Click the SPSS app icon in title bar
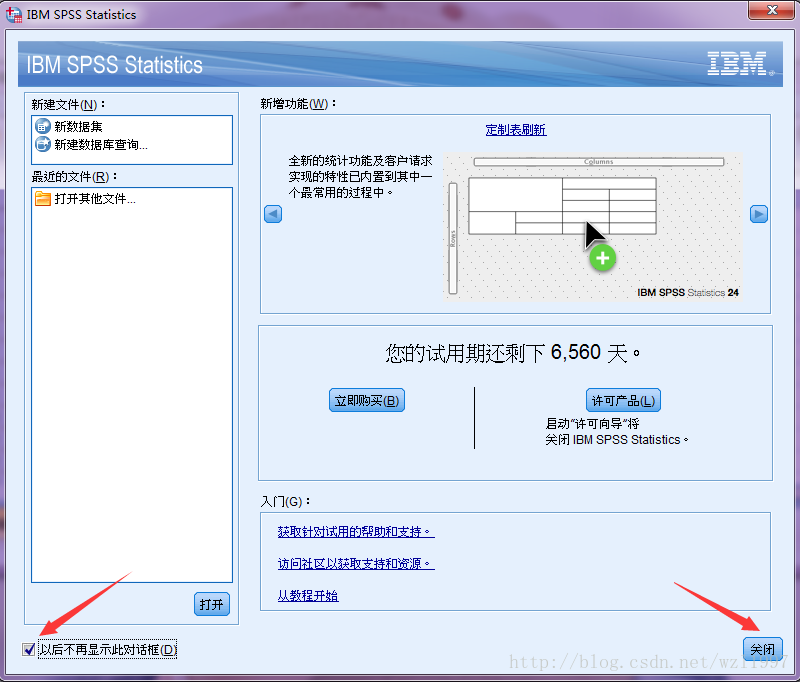Viewport: 800px width, 682px height. click(14, 14)
